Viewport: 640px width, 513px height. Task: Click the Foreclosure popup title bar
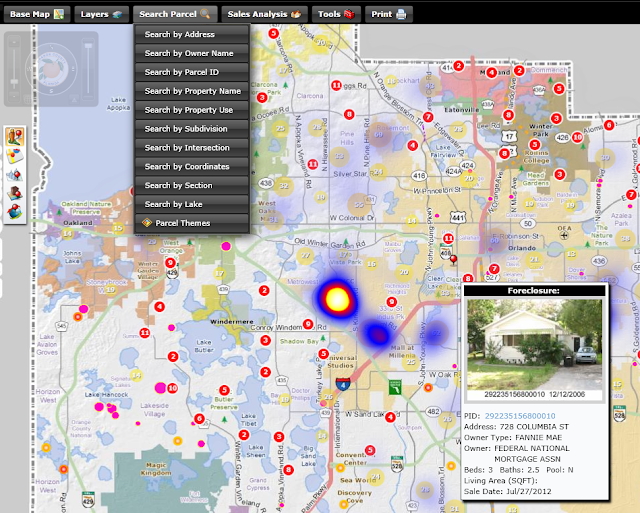point(534,291)
